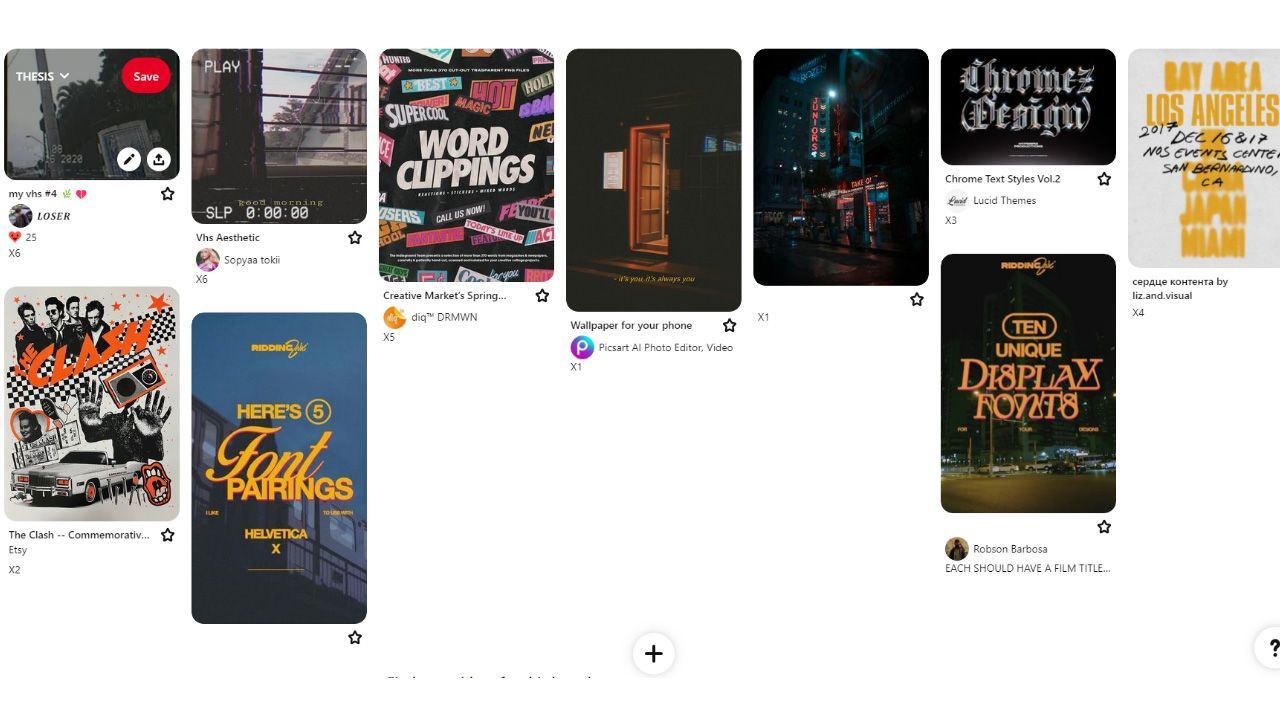
Task: Click the 'X2' label under Etsy
Action: (15, 570)
